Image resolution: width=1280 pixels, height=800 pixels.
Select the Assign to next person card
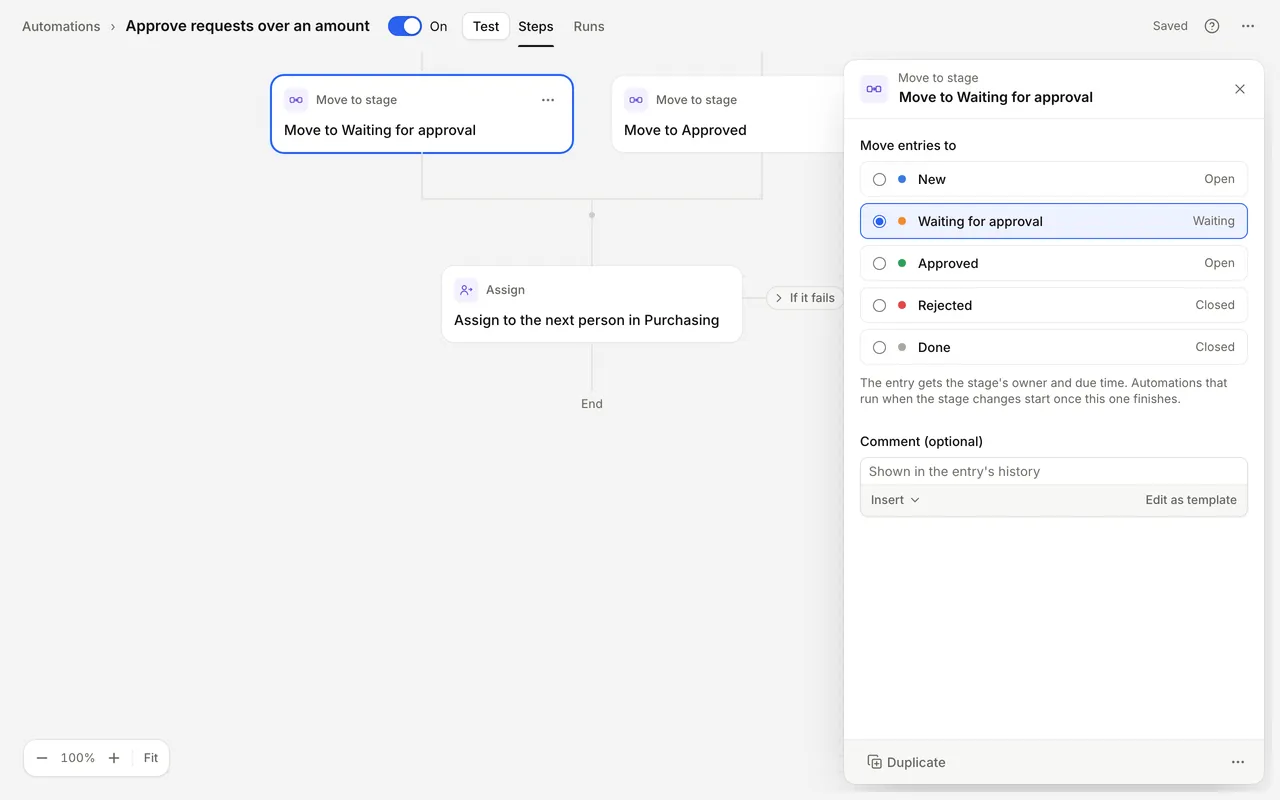(592, 304)
